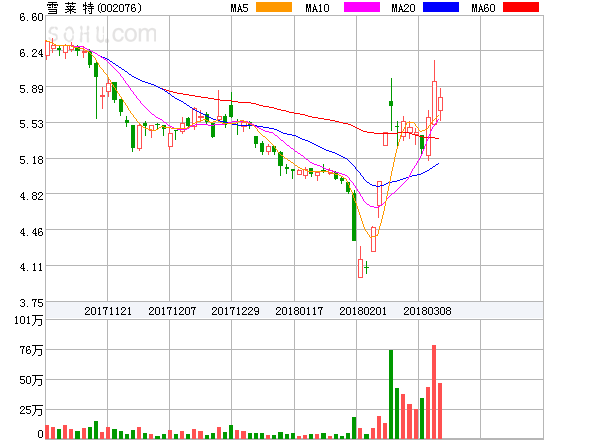
Task: Click the 20171121 date label
Action: click(x=108, y=311)
